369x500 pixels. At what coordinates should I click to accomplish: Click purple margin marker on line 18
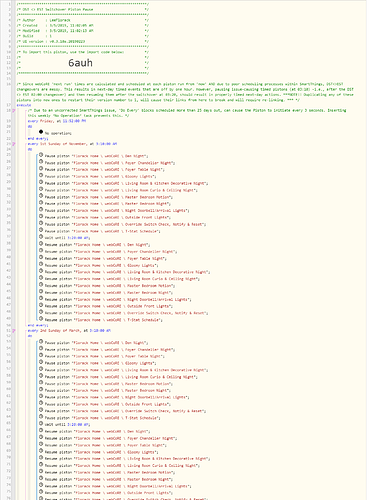point(14,110)
